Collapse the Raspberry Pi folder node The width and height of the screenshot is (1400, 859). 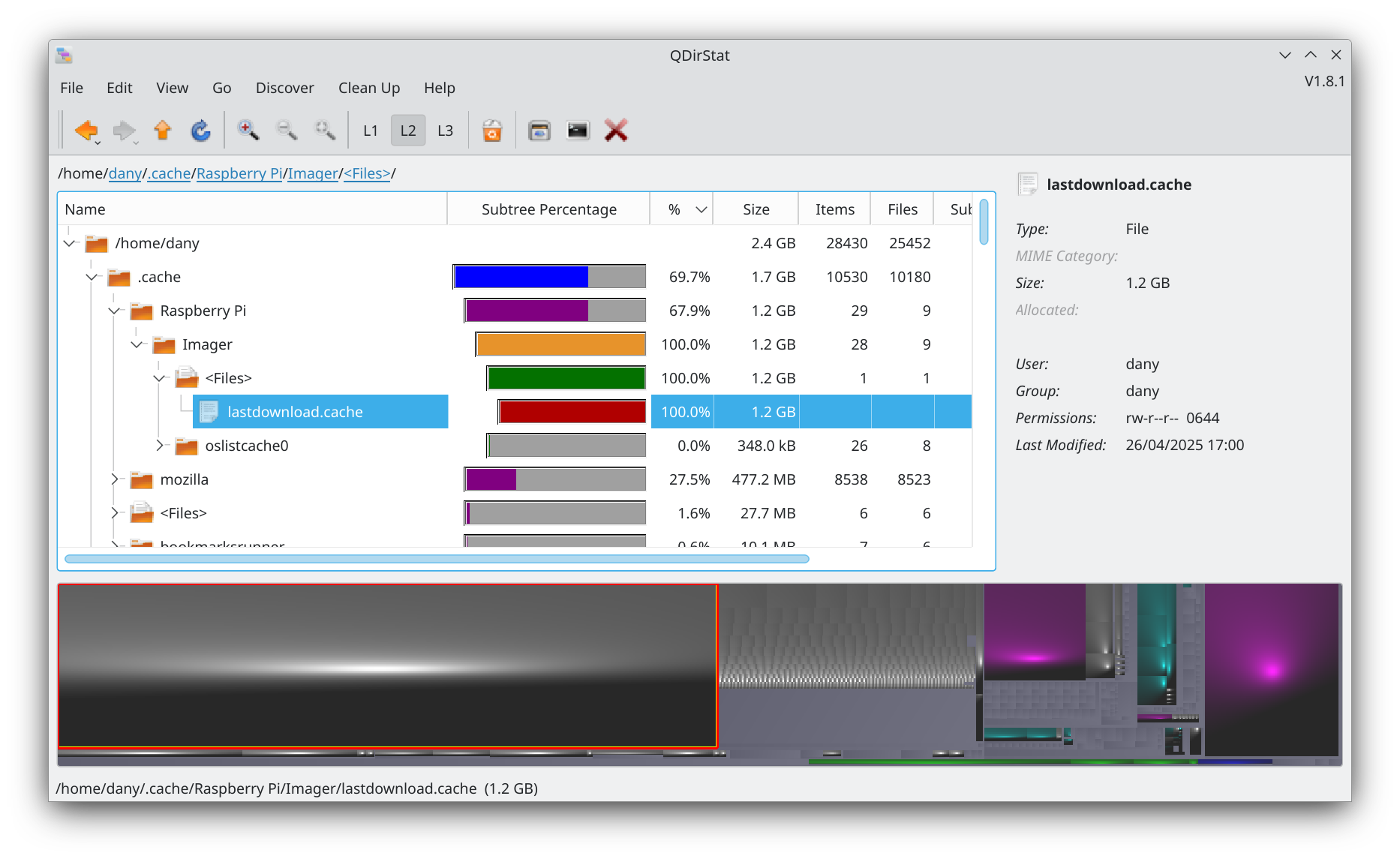[x=115, y=311]
